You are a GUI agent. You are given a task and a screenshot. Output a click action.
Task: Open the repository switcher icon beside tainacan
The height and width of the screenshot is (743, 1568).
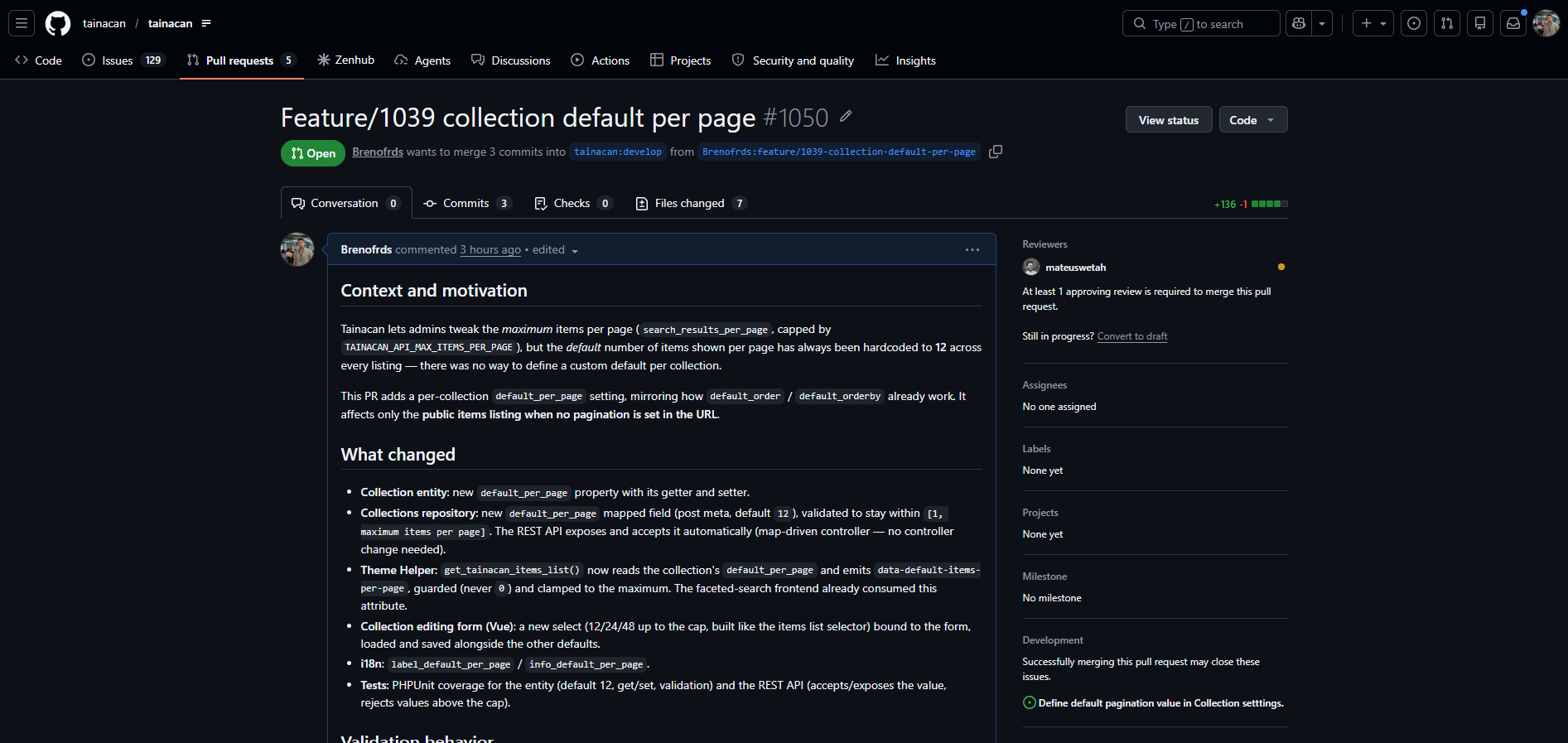pyautogui.click(x=206, y=23)
